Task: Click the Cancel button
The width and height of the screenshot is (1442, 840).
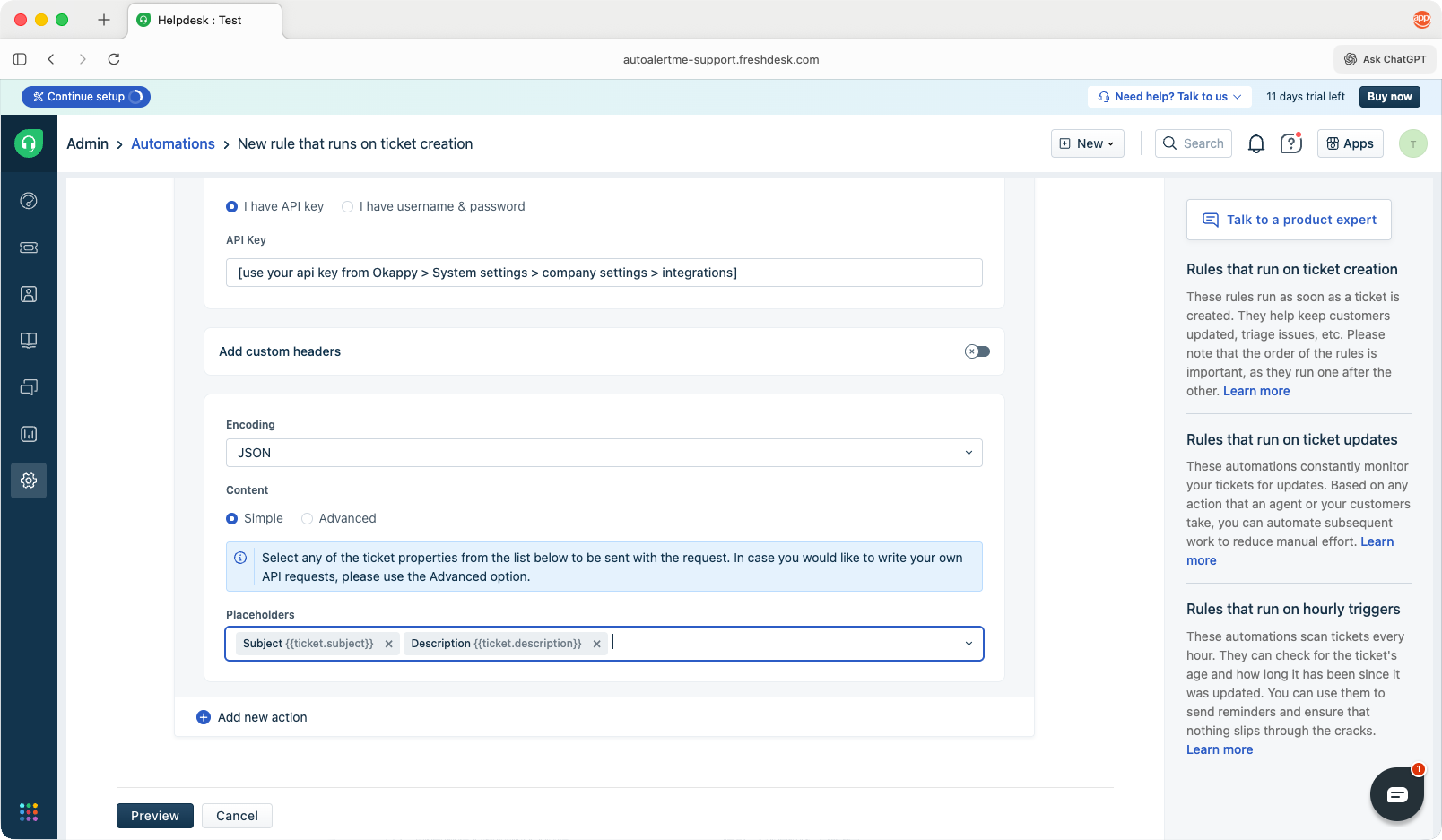Action: pyautogui.click(x=237, y=816)
